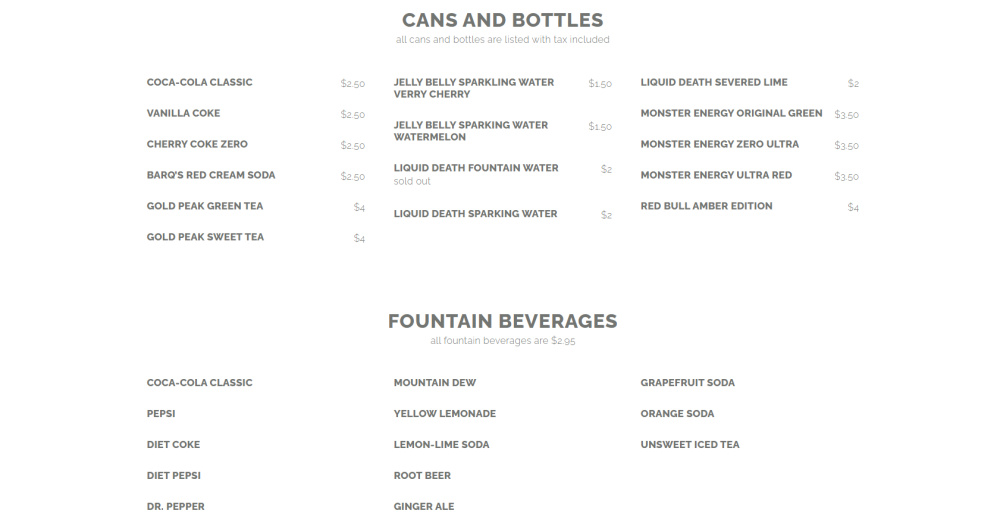This screenshot has height=523, width=1000.
Task: Select Unsweet Iced Tea
Action: [690, 444]
